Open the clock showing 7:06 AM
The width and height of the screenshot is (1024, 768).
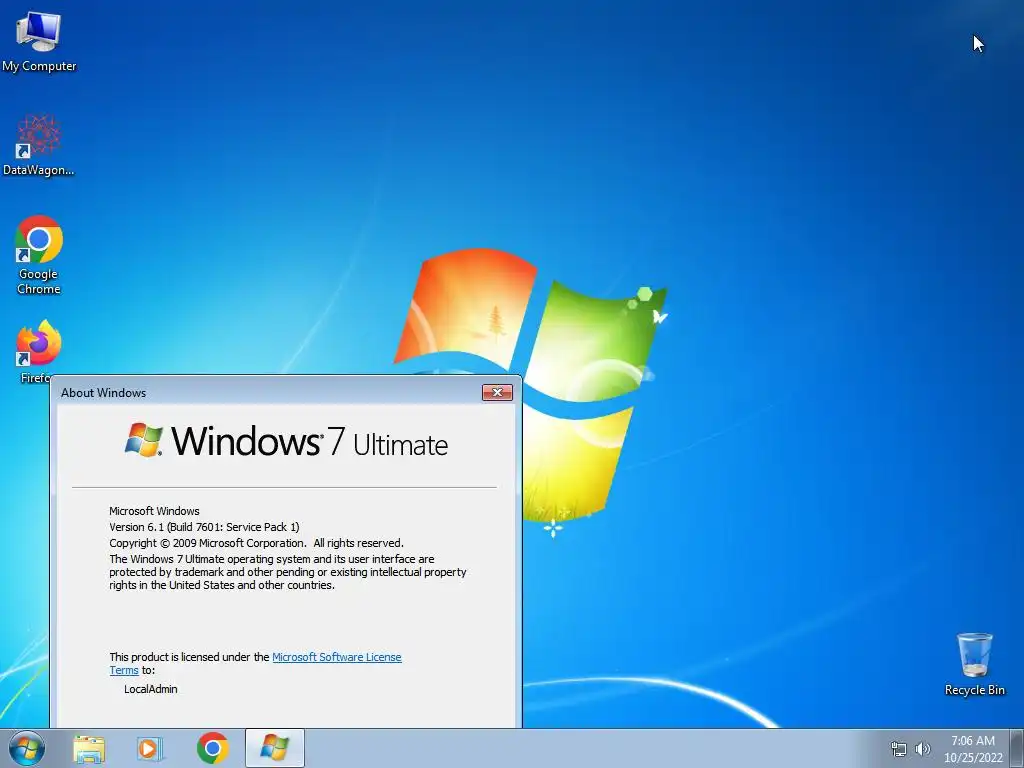tap(973, 741)
